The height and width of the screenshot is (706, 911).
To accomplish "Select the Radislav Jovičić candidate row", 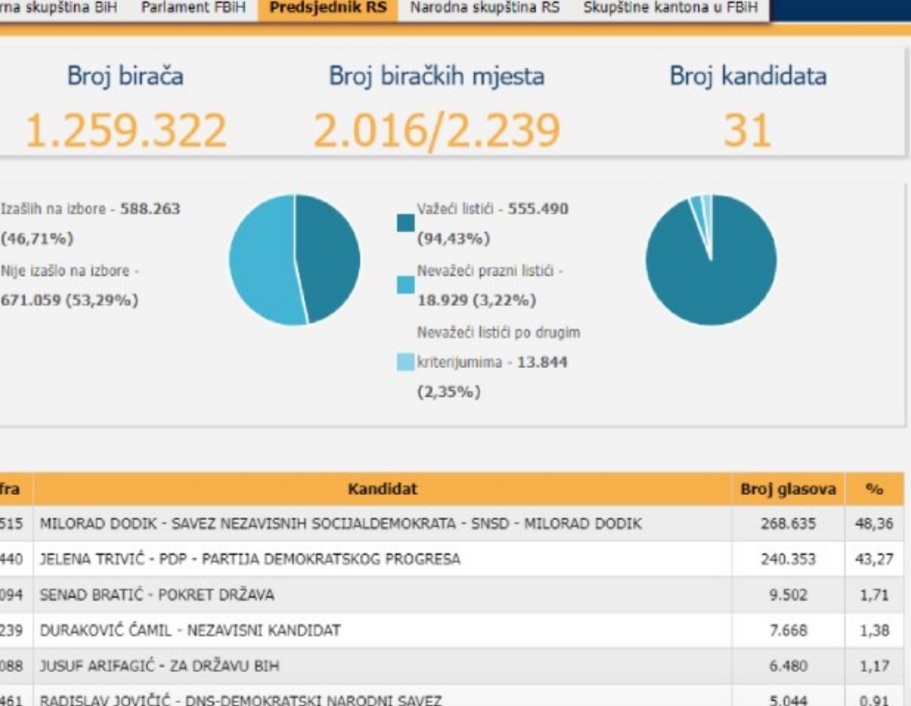I will coord(240,699).
